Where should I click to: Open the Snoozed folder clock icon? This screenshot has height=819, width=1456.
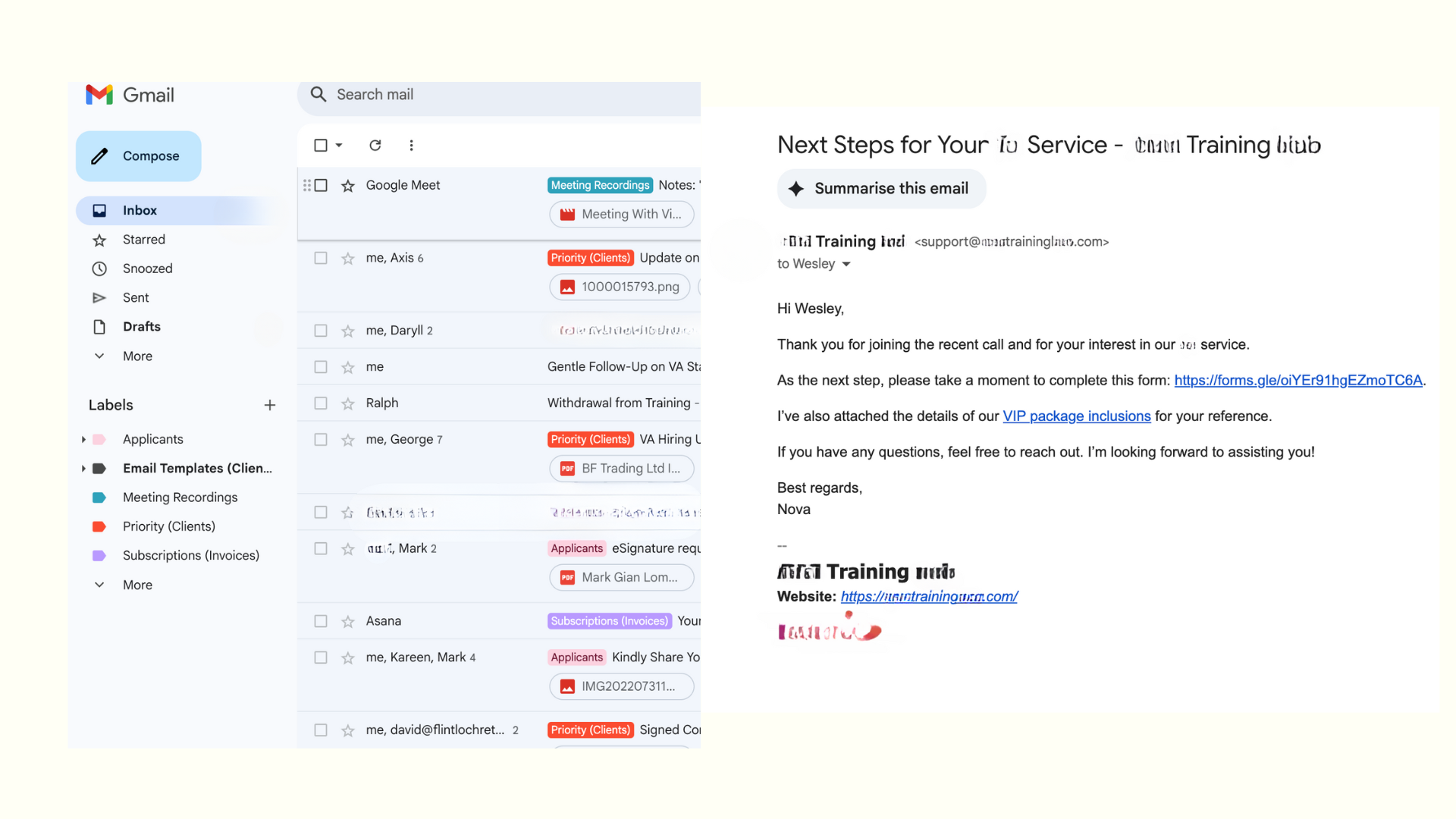[x=99, y=268]
